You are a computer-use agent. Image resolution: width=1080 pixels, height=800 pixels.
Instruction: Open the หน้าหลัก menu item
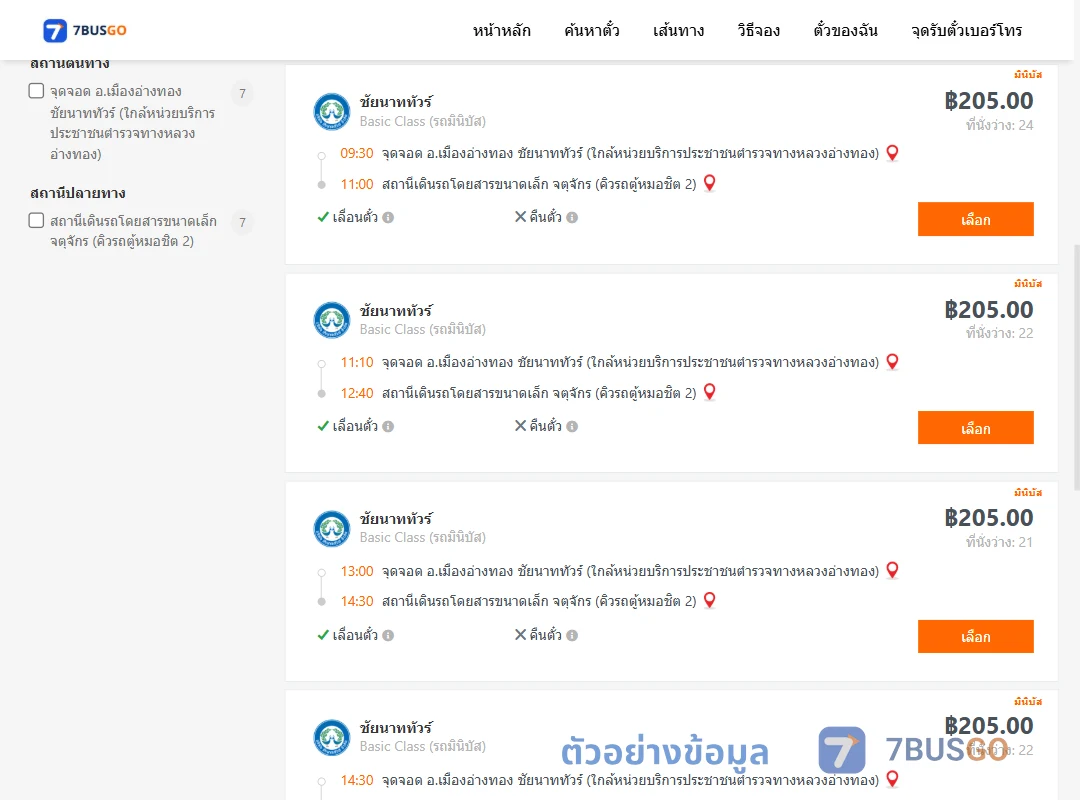501,30
